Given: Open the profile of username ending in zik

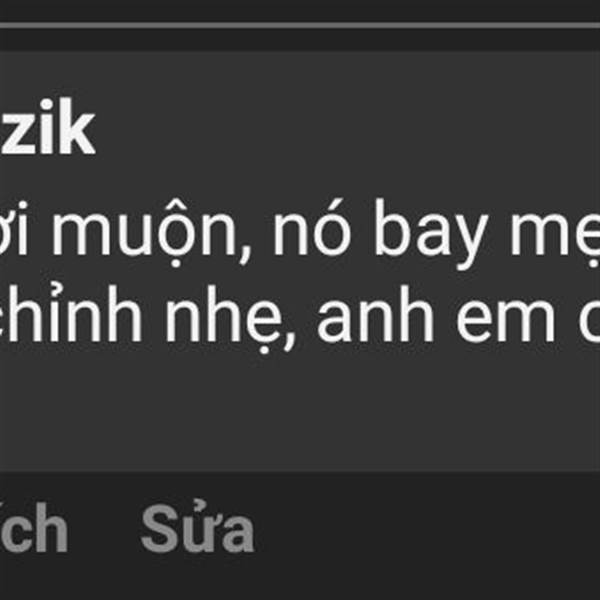Looking at the screenshot, I should pyautogui.click(x=47, y=126).
